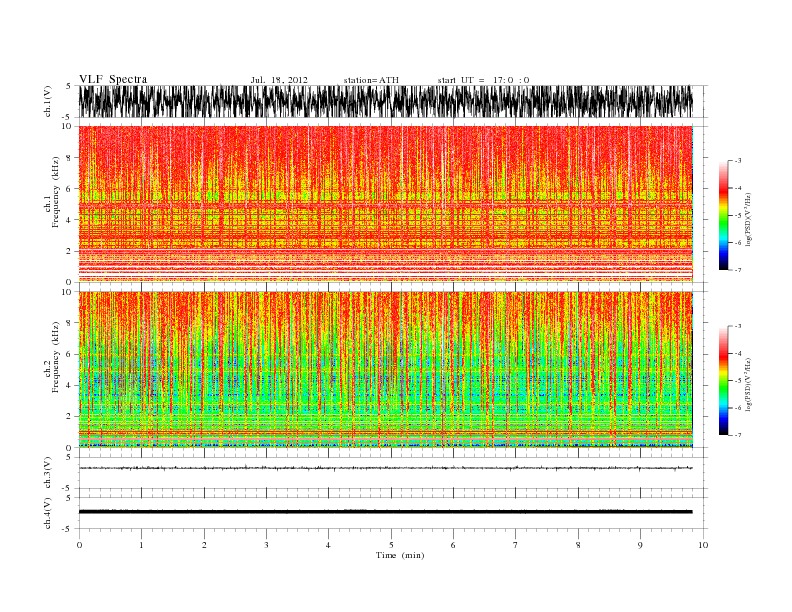
Task: Click the date text "Jul. 18, 2012"
Action: pyautogui.click(x=279, y=80)
